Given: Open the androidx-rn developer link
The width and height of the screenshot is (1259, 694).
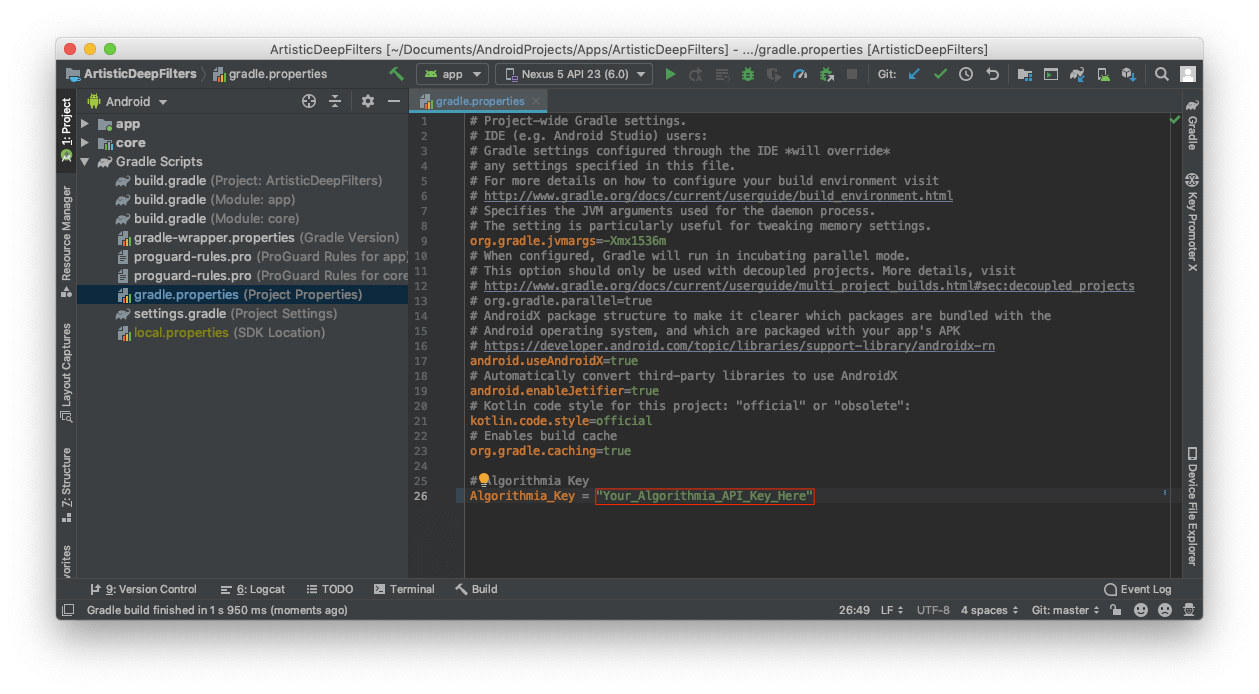Looking at the screenshot, I should pyautogui.click(x=739, y=346).
